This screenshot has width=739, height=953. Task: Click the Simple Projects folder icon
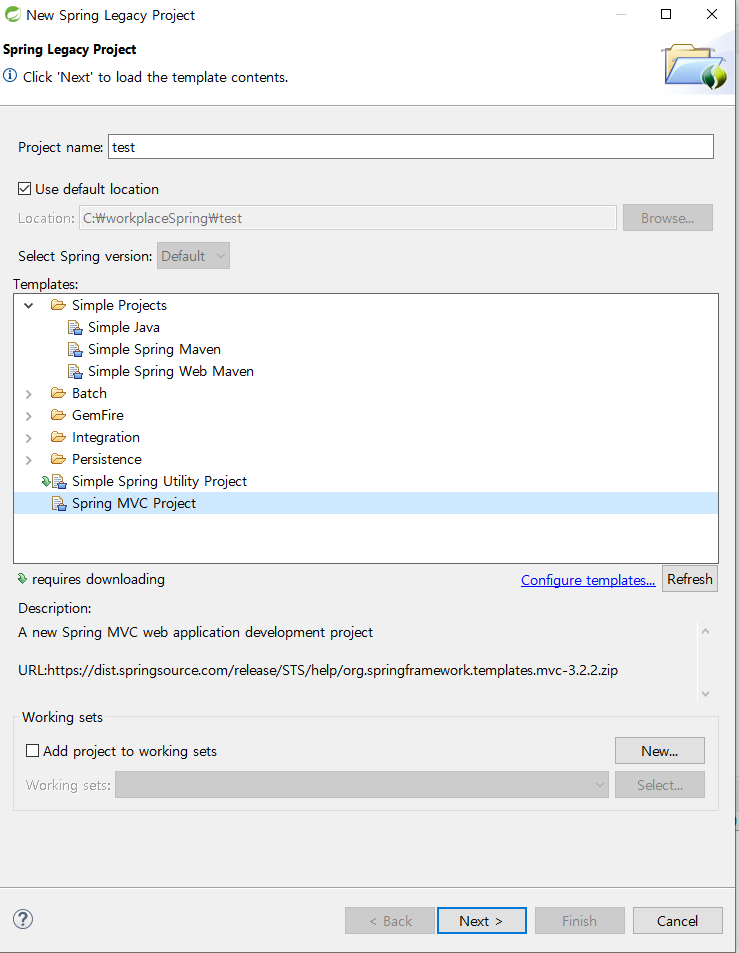(x=58, y=305)
